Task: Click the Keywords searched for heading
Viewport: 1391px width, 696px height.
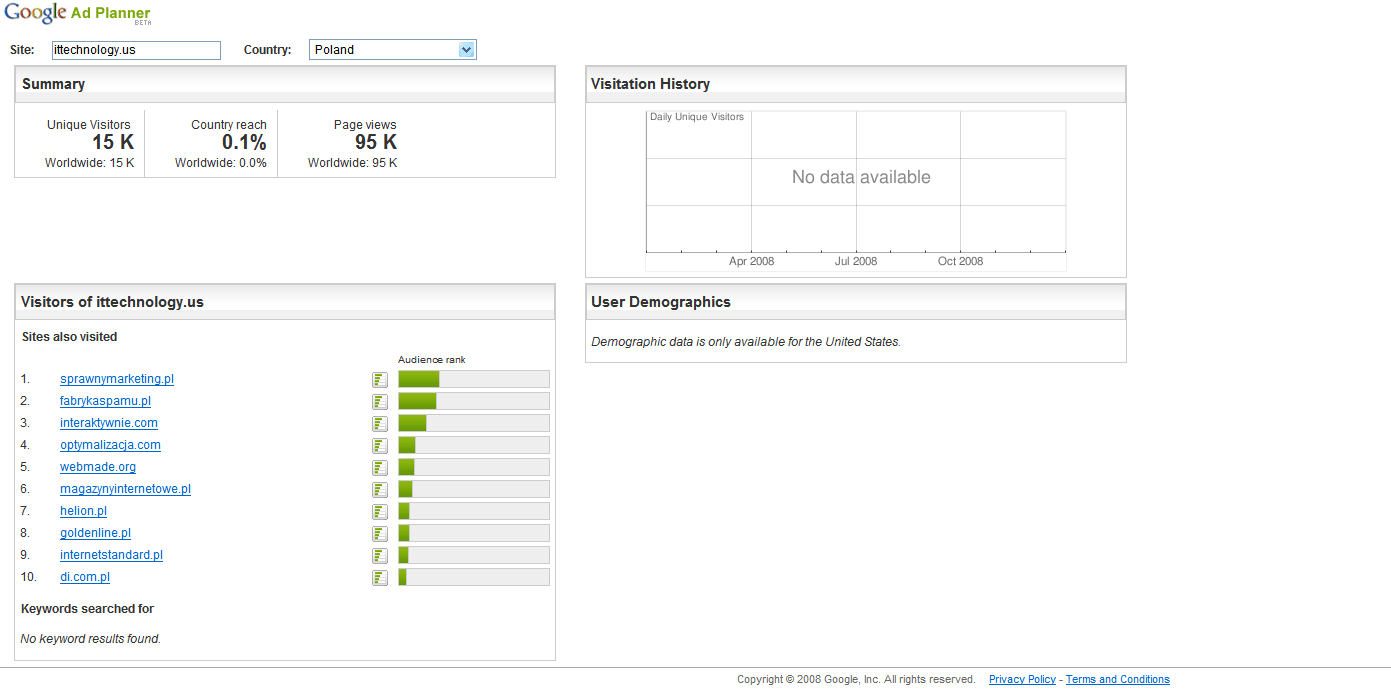Action: [x=88, y=609]
